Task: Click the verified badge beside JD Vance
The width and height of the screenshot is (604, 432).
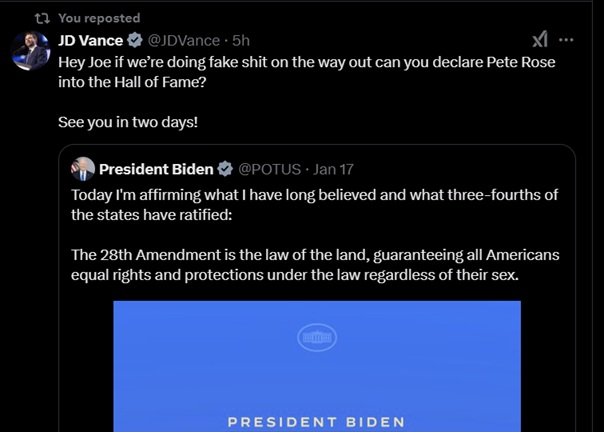Action: [x=134, y=40]
